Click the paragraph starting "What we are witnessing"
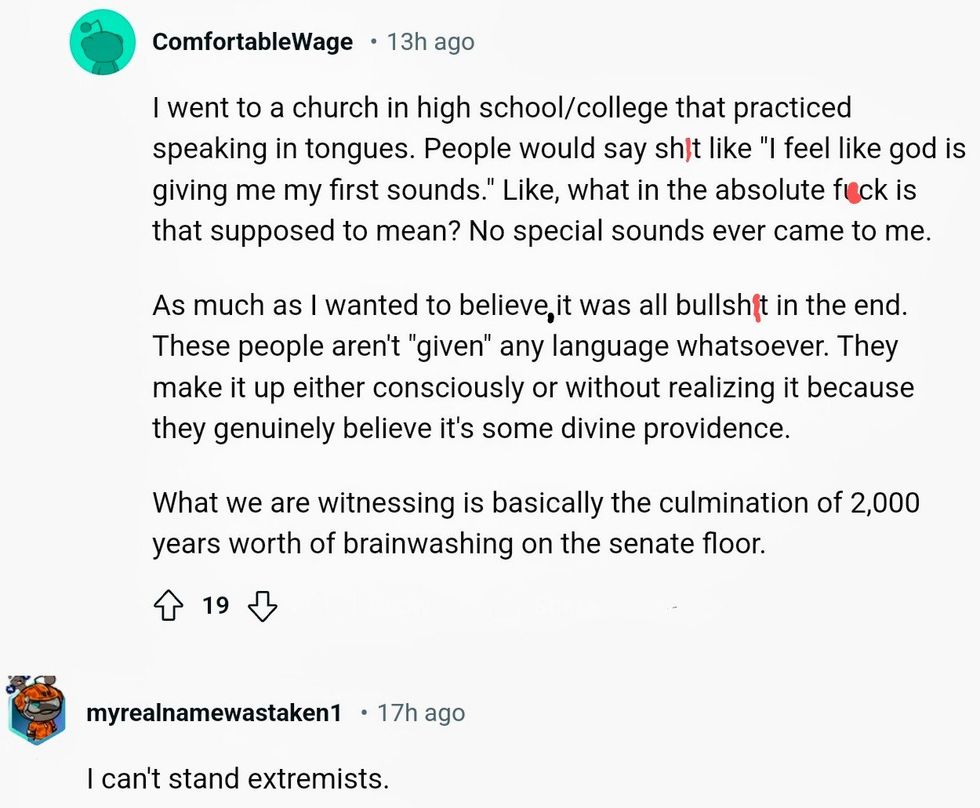 point(535,522)
